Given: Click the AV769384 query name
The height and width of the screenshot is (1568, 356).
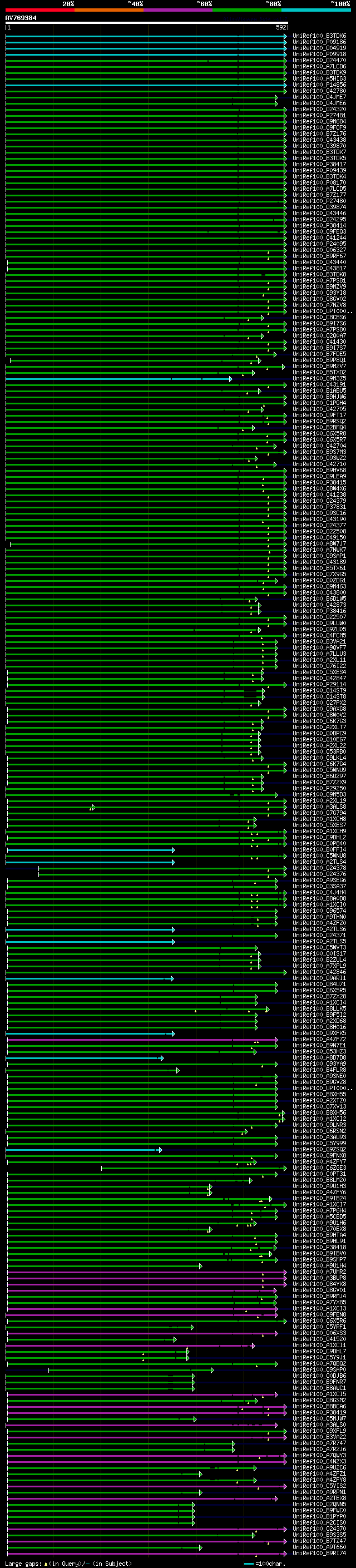Looking at the screenshot, I should click(21, 18).
